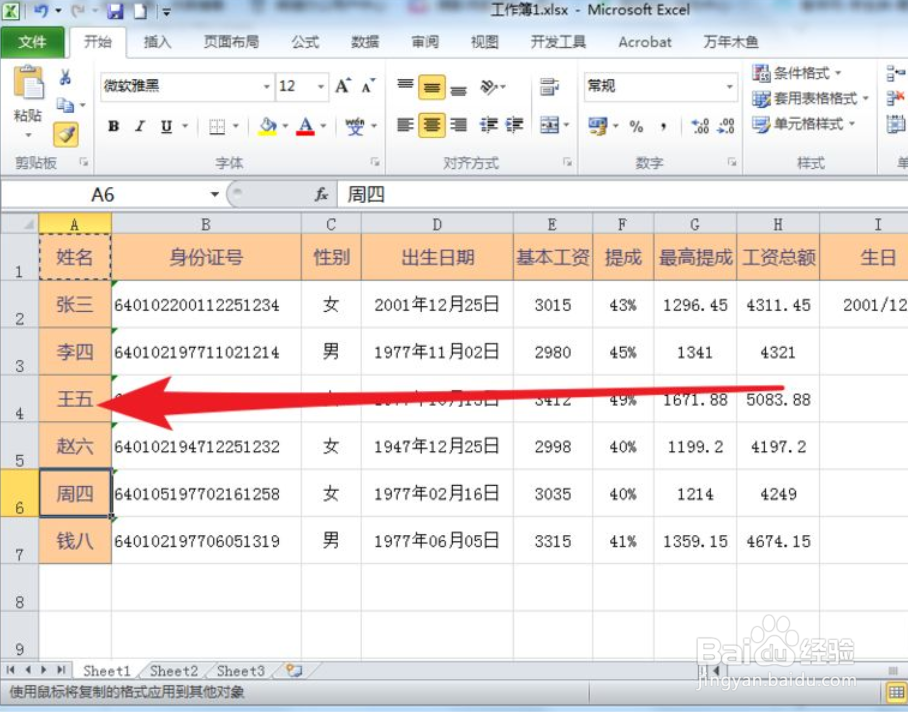Click the Format Painter brush icon
The width and height of the screenshot is (908, 712).
(x=66, y=134)
